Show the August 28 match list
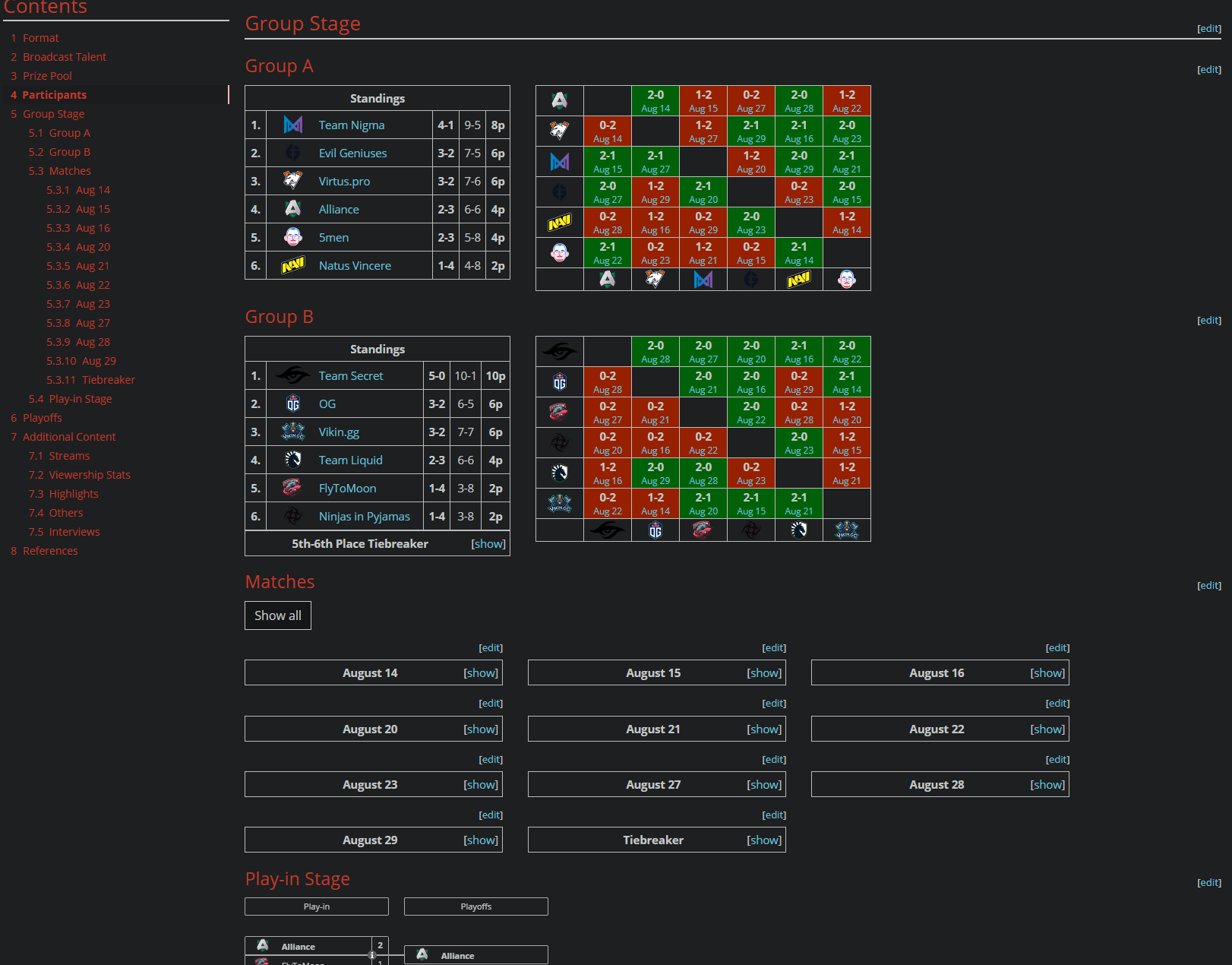 pos(1047,784)
